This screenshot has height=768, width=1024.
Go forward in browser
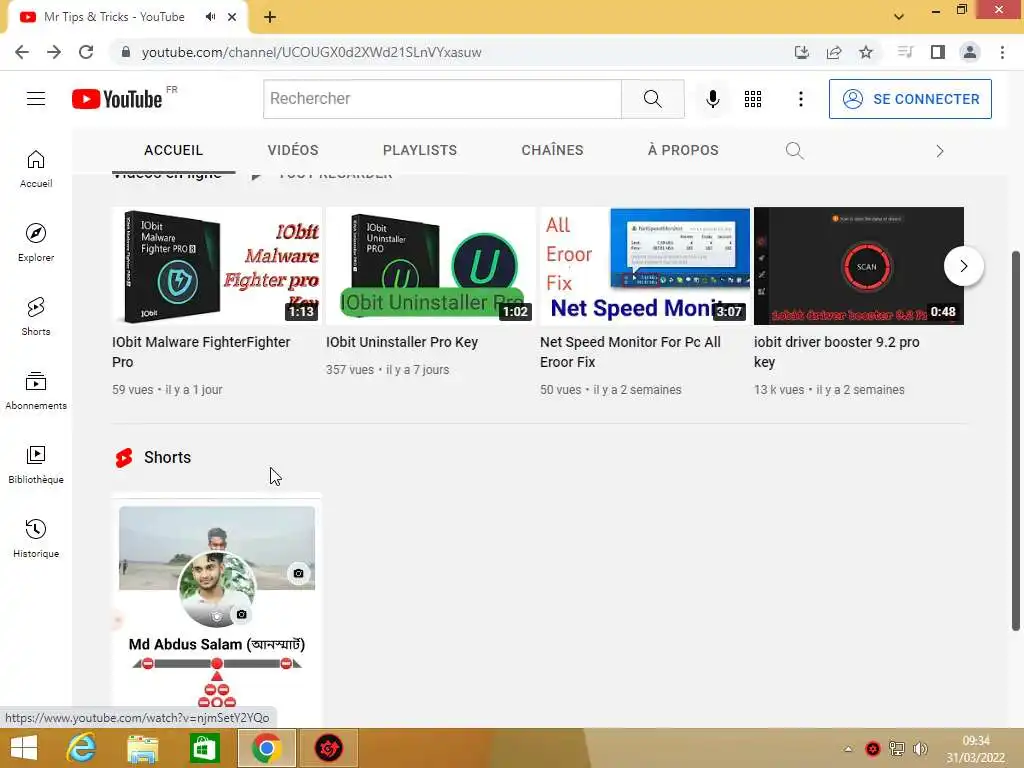pyautogui.click(x=54, y=52)
